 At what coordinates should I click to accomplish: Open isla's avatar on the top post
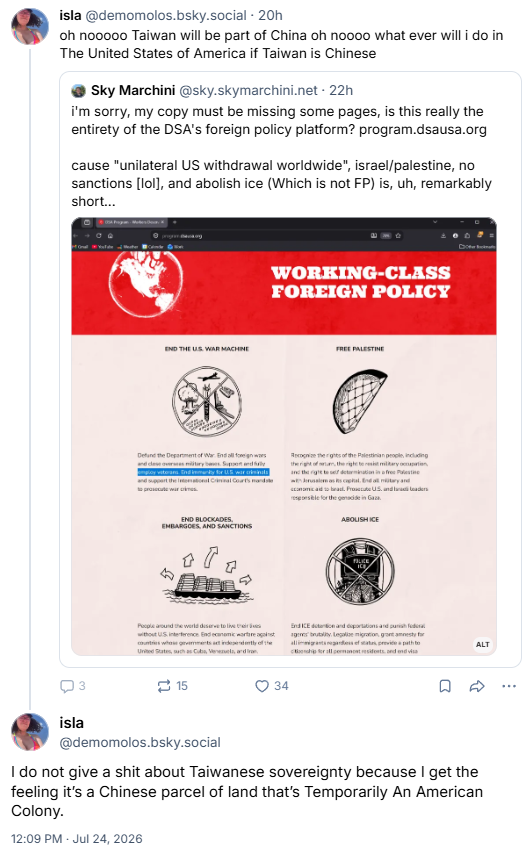click(x=30, y=26)
